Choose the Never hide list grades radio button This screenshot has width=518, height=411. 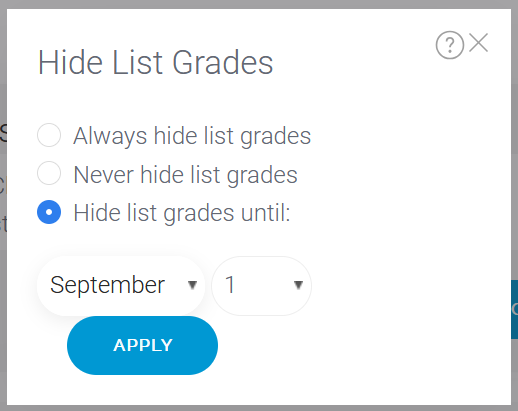point(49,173)
